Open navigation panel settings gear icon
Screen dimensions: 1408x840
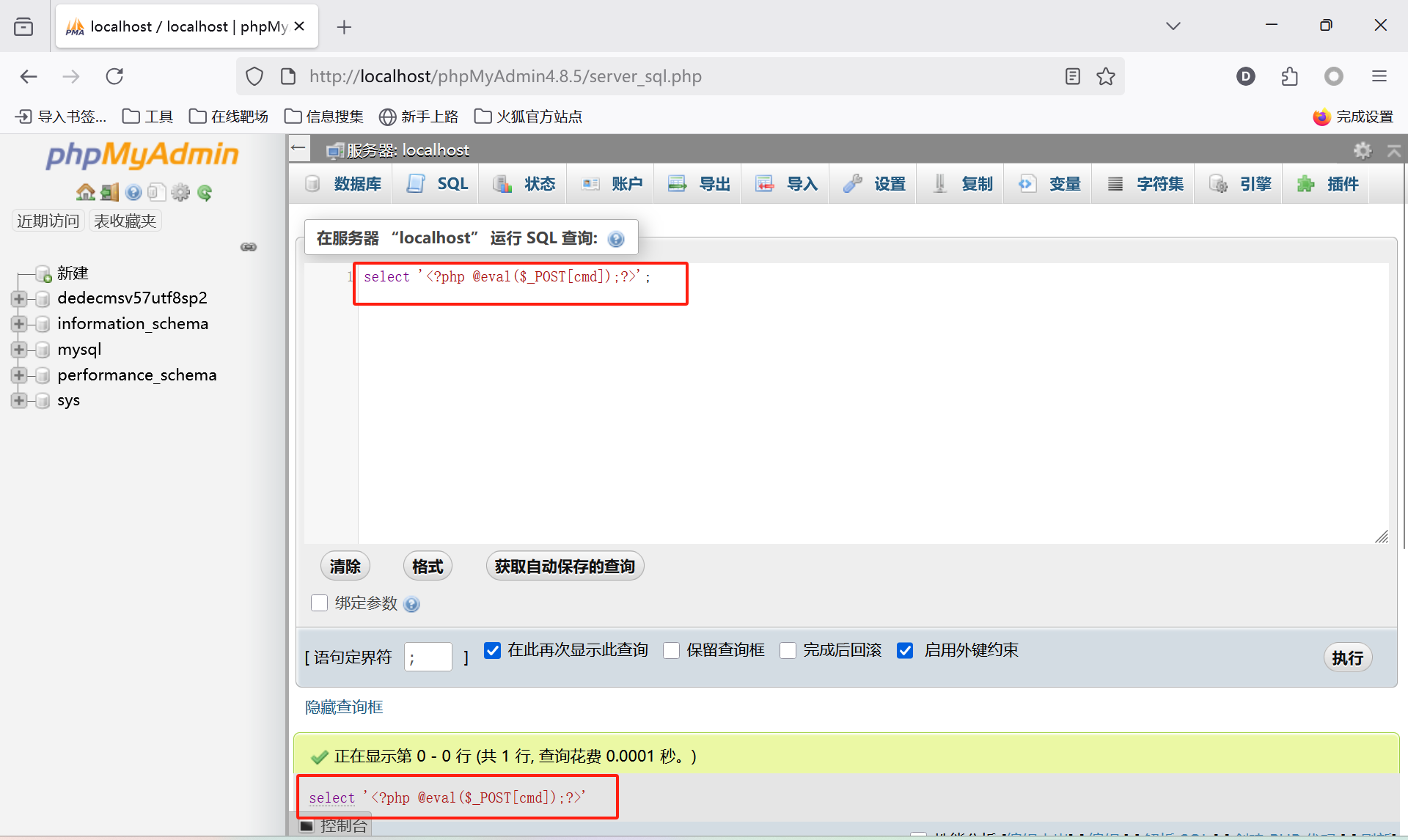[180, 192]
